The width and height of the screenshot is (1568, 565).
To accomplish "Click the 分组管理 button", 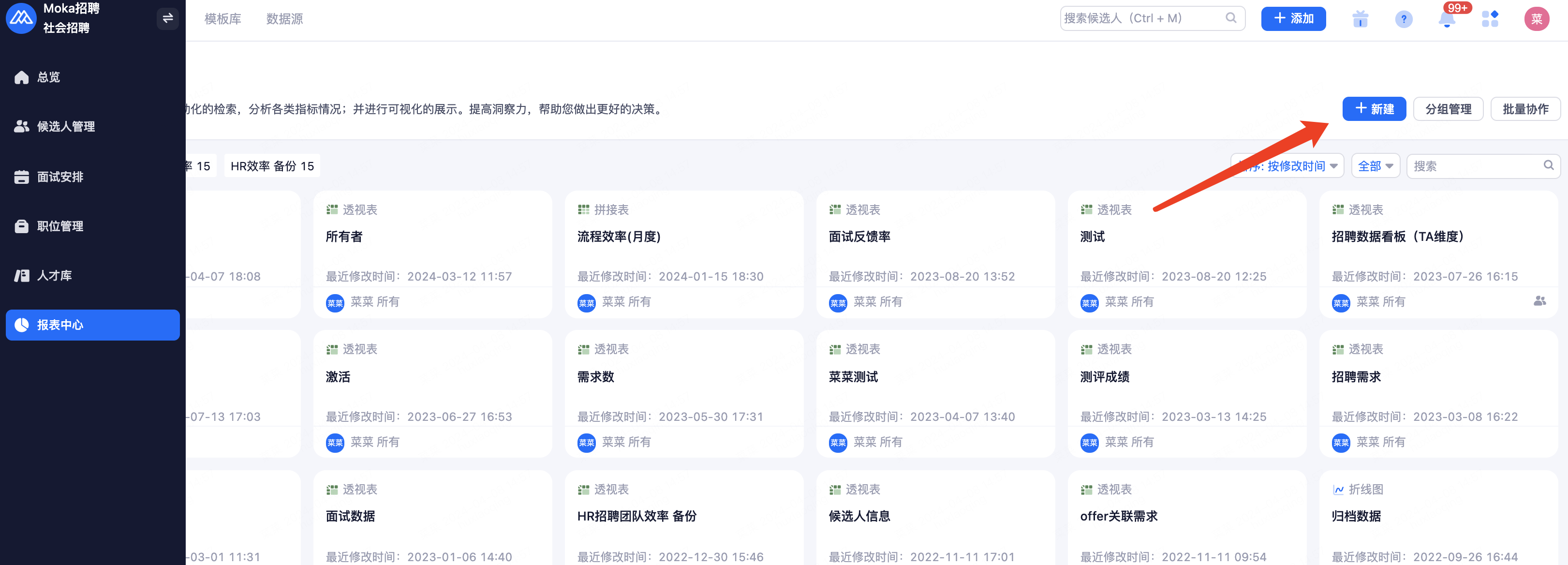I will tap(1448, 109).
